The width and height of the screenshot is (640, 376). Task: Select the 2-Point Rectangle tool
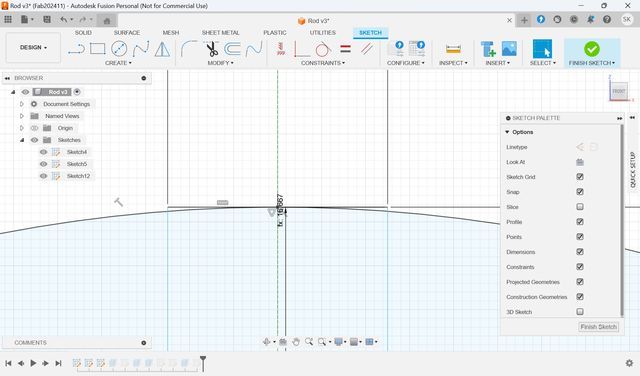[98, 49]
